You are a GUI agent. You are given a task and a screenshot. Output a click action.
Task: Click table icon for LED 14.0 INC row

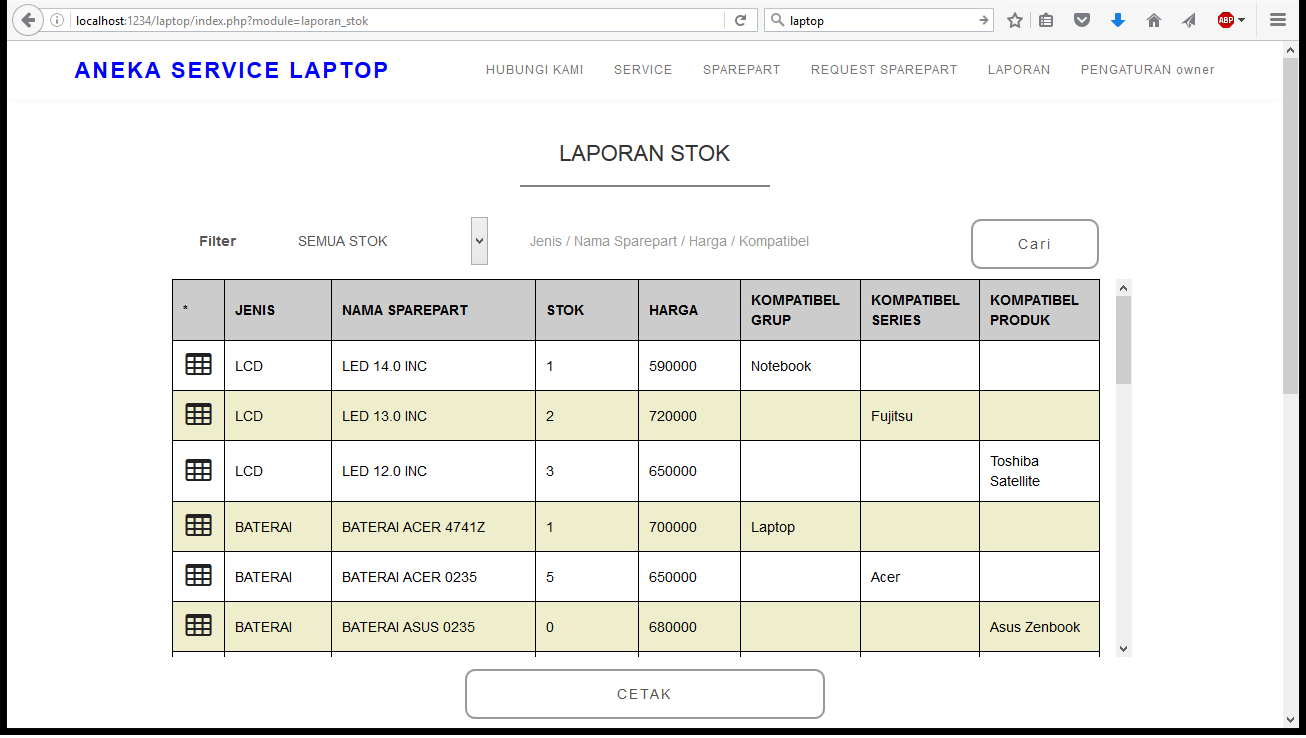pos(198,365)
